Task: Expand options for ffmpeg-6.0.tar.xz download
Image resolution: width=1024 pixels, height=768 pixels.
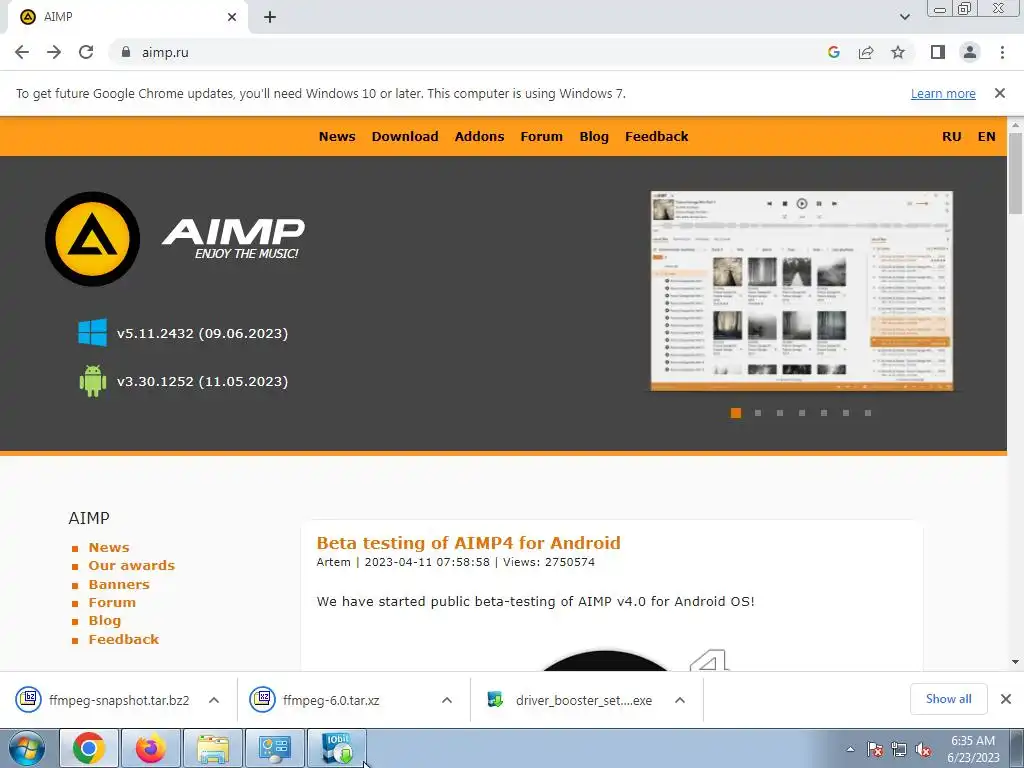Action: [447, 700]
